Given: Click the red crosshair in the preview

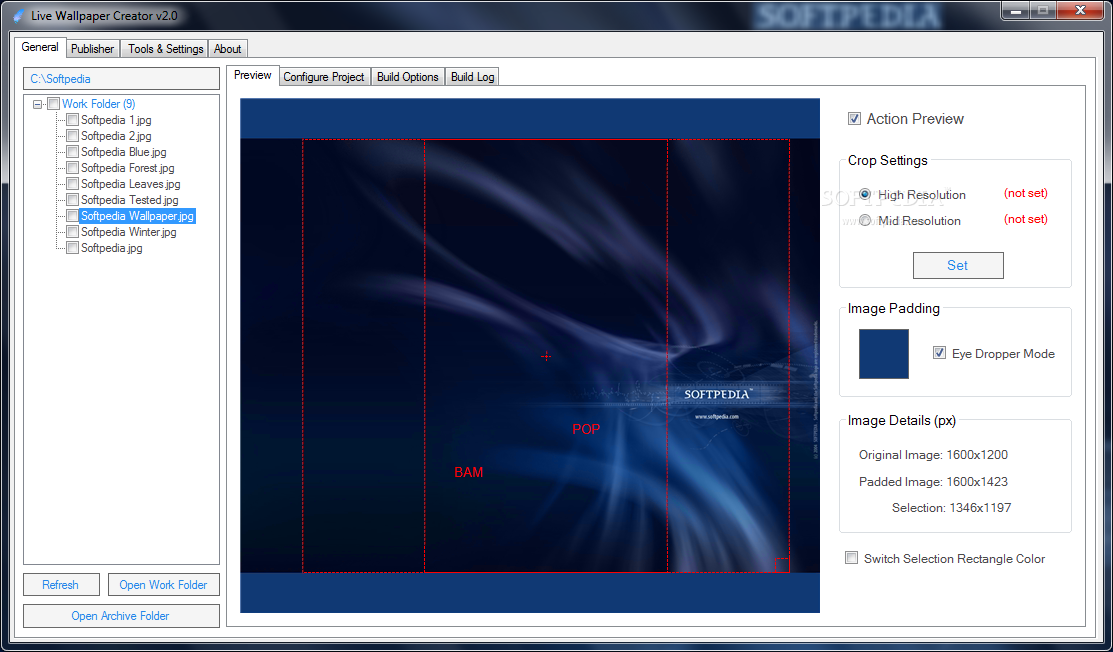Looking at the screenshot, I should tap(546, 356).
